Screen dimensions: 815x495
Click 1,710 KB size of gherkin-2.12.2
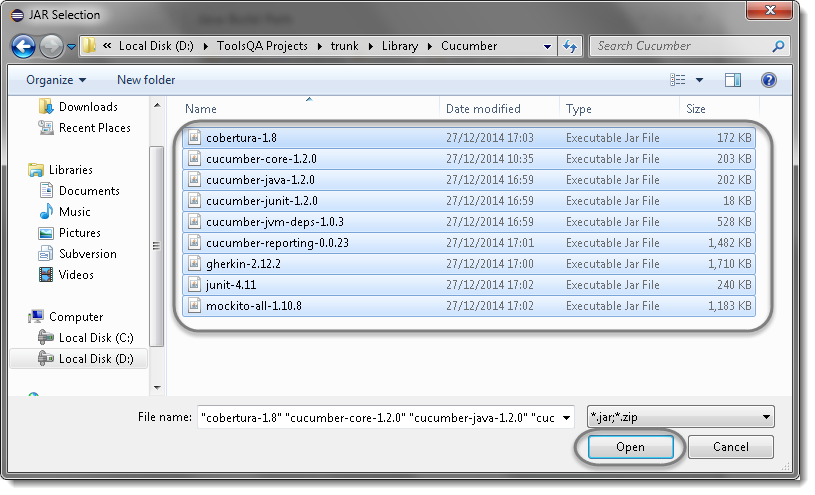point(730,264)
